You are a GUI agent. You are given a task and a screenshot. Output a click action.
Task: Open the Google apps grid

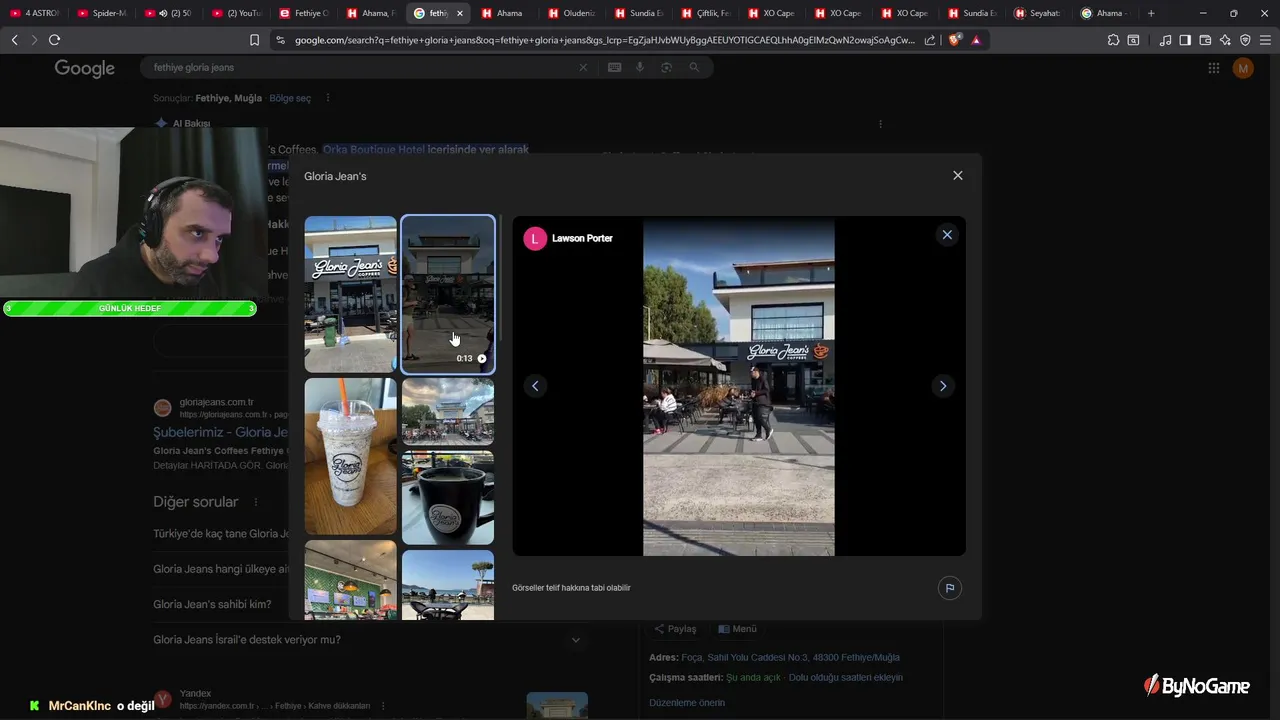coord(1213,68)
